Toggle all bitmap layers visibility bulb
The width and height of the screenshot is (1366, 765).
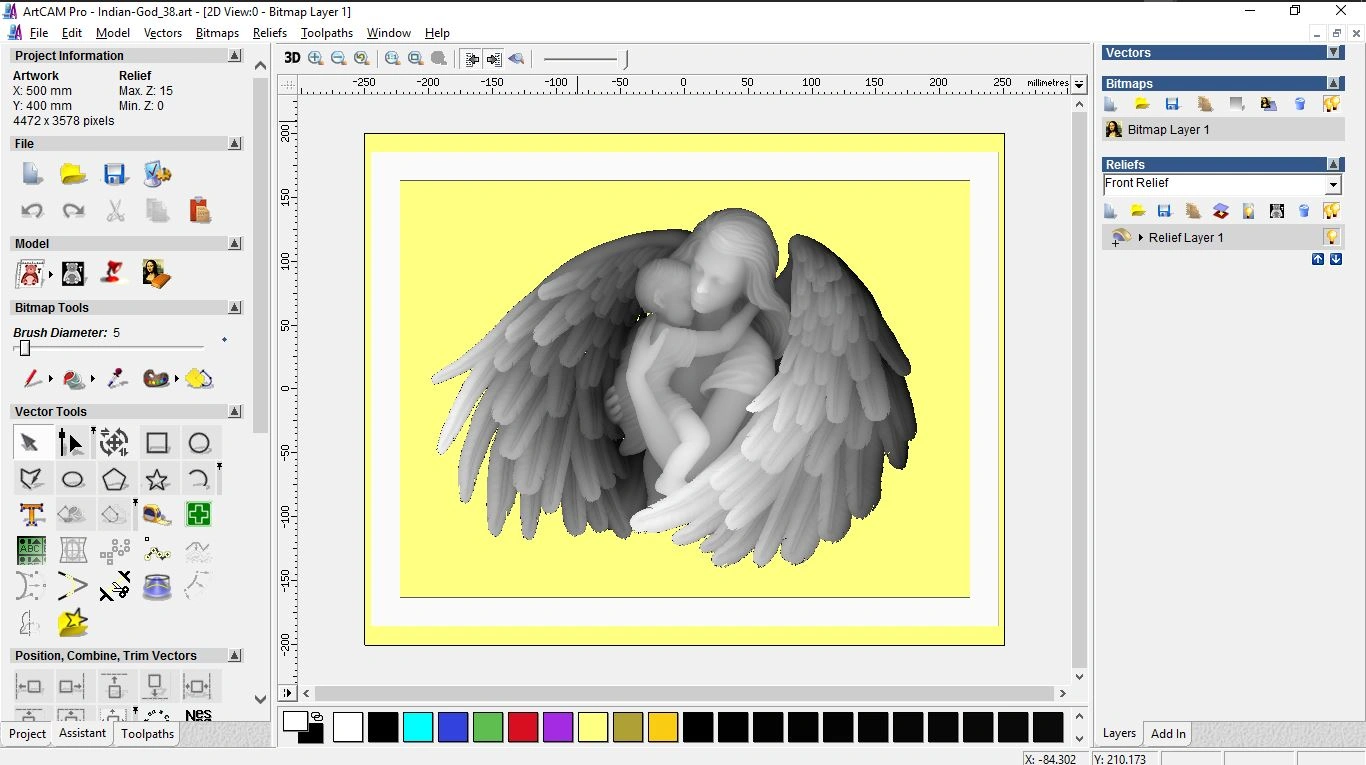1331,104
